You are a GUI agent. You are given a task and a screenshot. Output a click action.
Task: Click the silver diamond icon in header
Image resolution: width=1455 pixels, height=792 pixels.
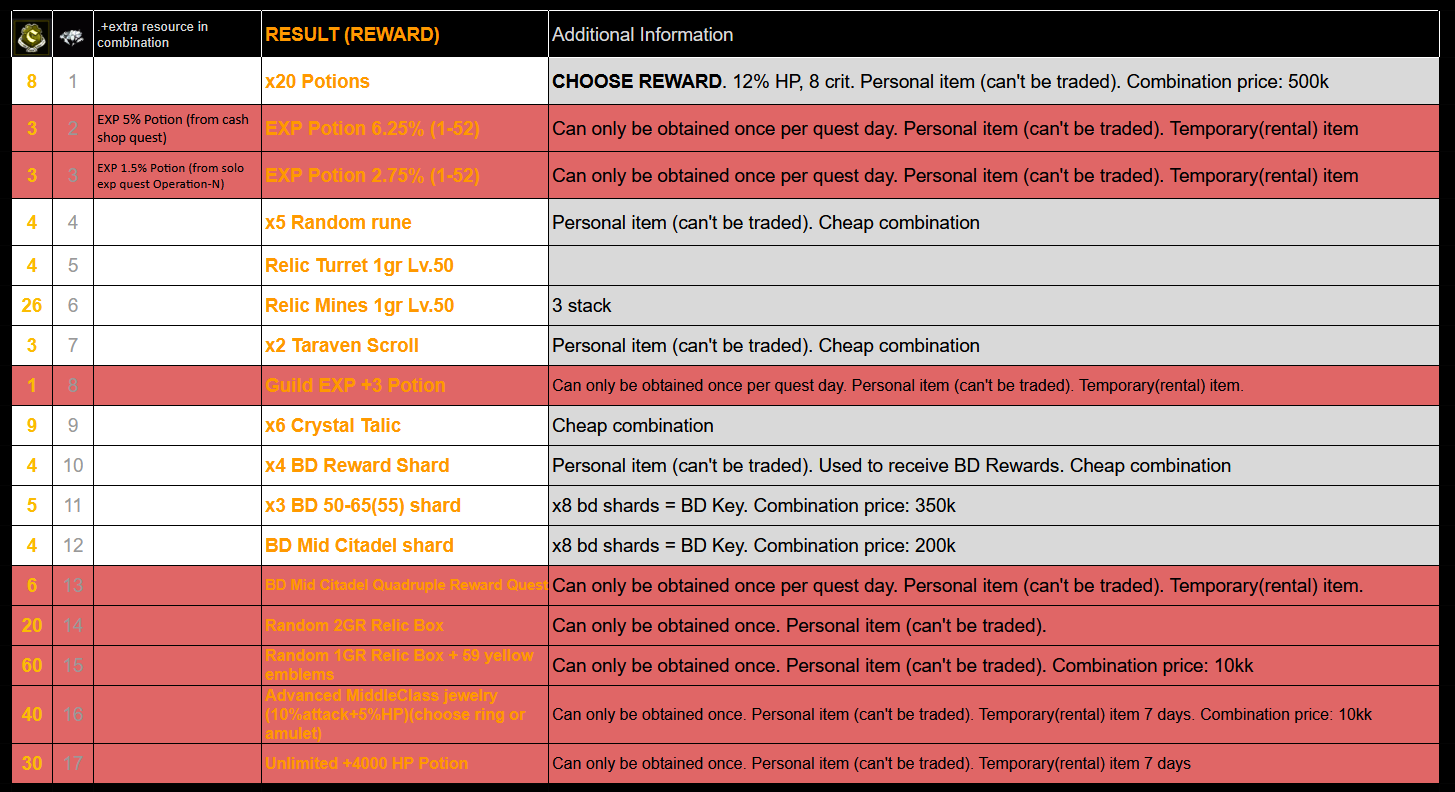(x=72, y=37)
